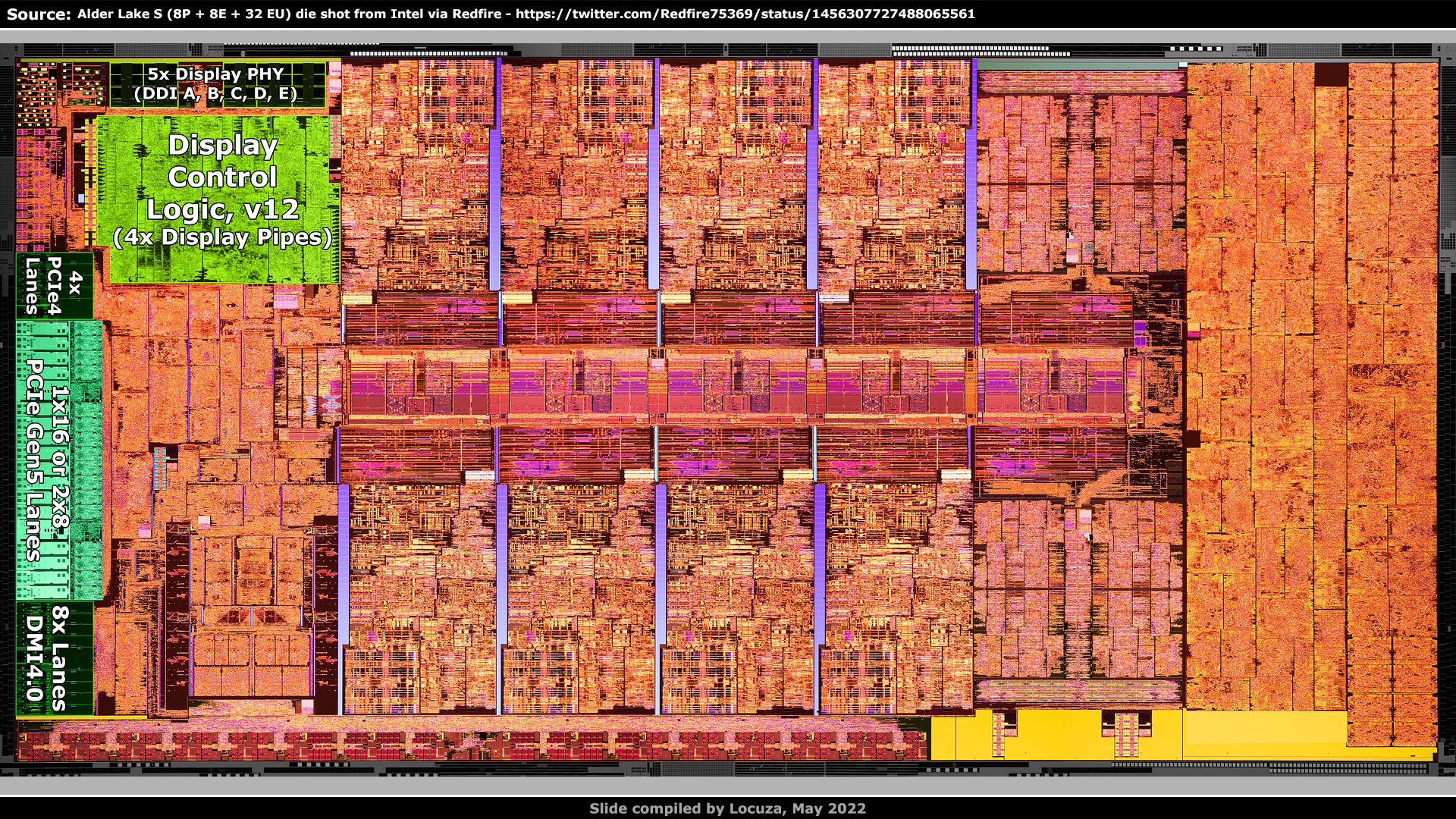Viewport: 1456px width, 819px height.
Task: Open the Redfire Twitter source URL
Action: pyautogui.click(x=745, y=14)
